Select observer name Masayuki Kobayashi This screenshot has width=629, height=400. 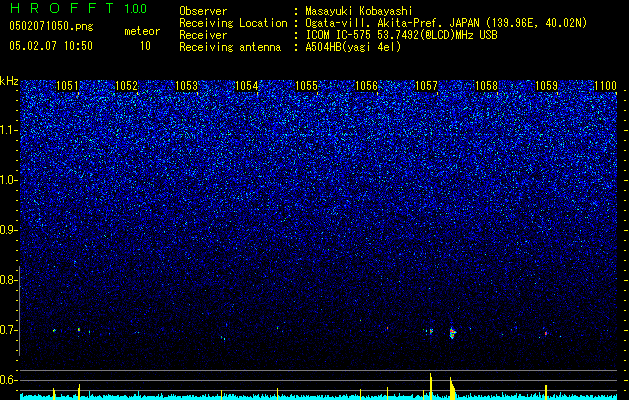click(358, 11)
